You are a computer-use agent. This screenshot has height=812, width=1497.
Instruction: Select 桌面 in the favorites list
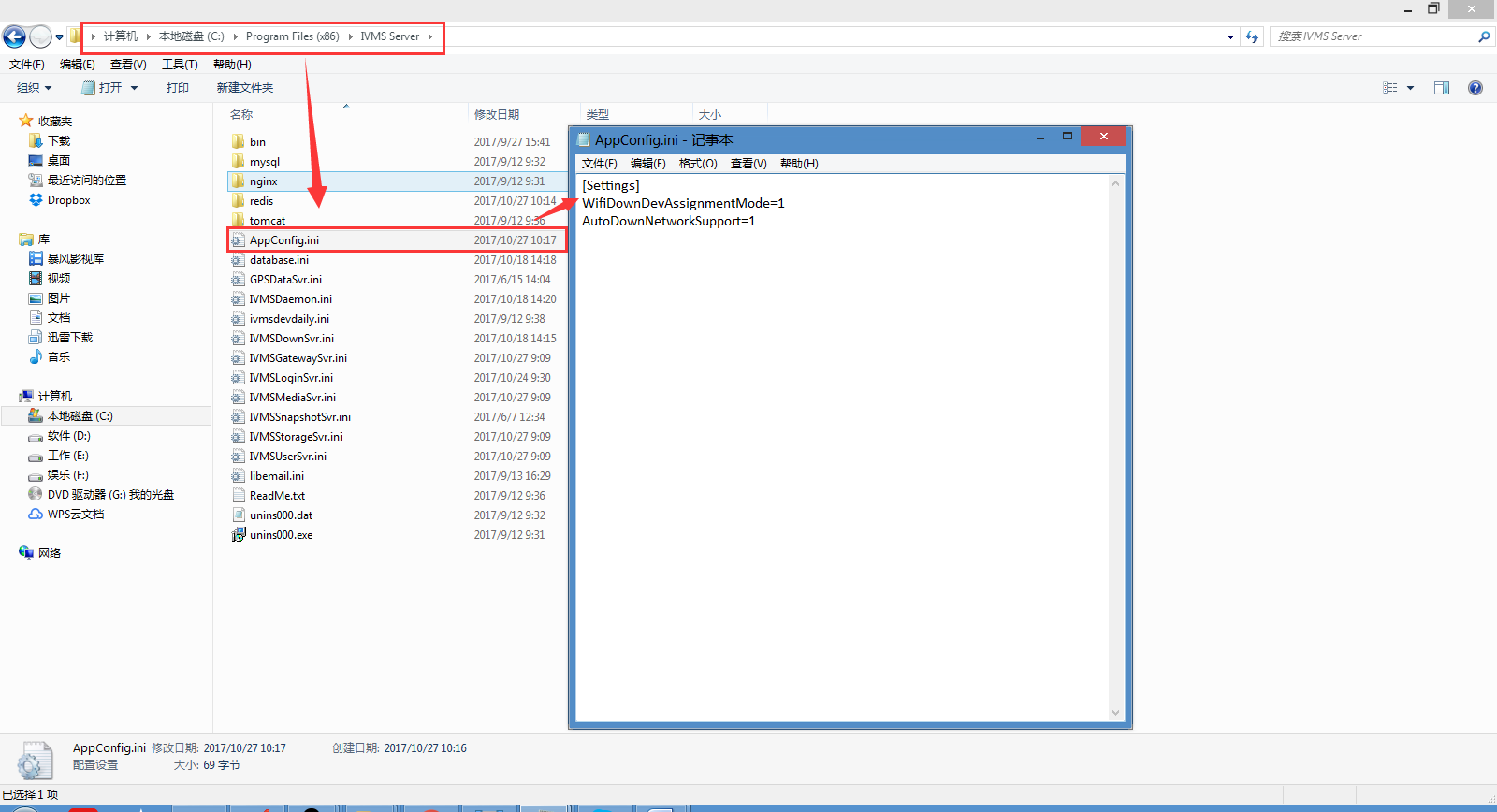click(59, 161)
